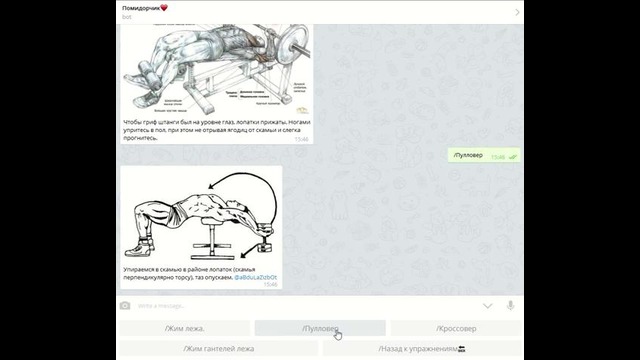Click the camera attachment icon
Screen dimensions: 640x360
pos(125,306)
